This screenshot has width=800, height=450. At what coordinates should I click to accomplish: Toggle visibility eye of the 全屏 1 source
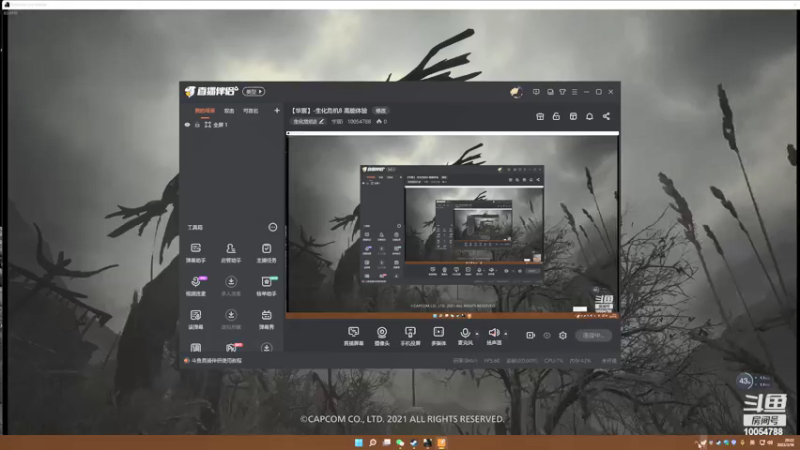[x=187, y=124]
